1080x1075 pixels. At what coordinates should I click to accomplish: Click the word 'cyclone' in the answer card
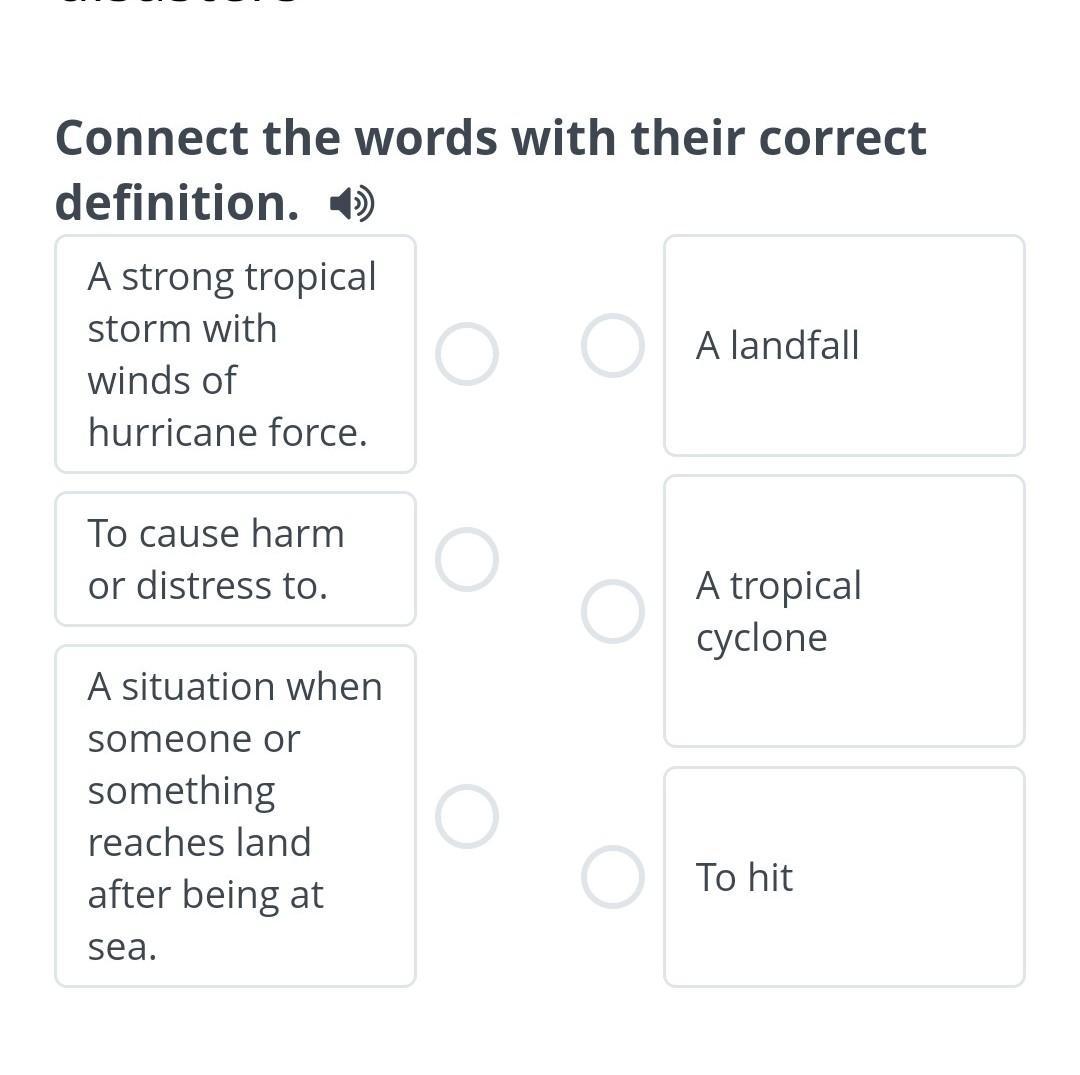coord(762,638)
